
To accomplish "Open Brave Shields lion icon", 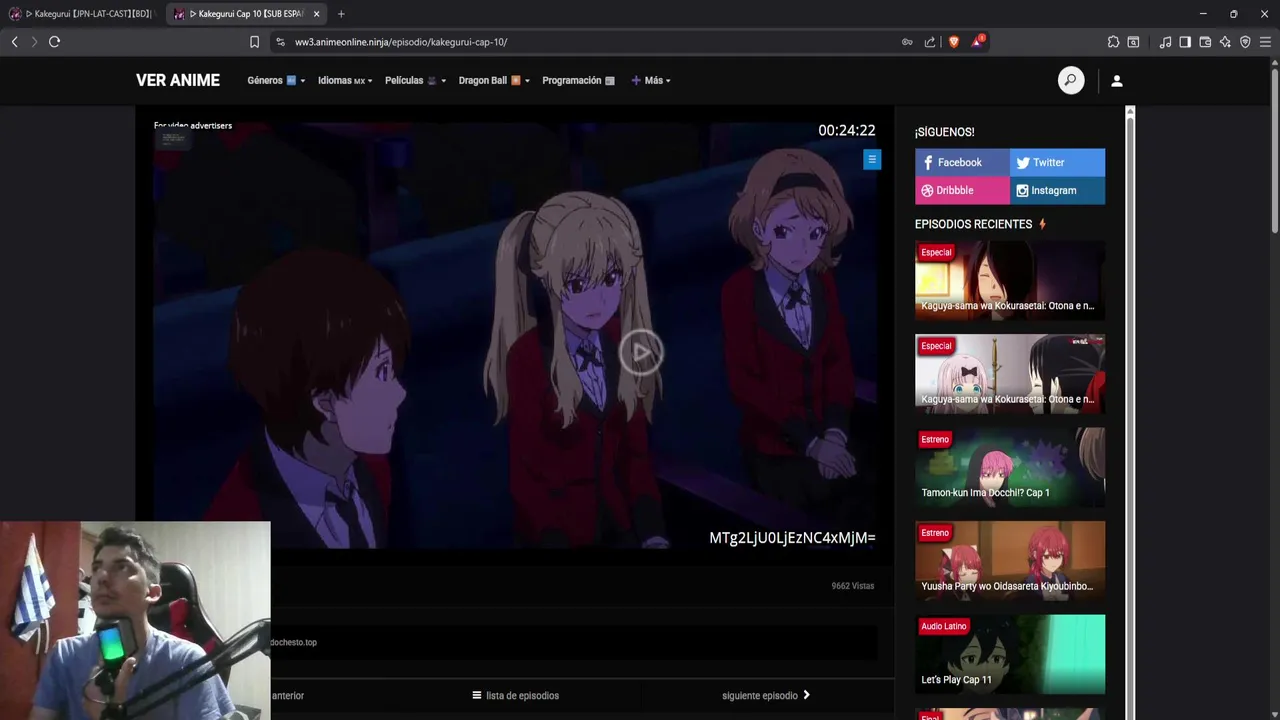I will (953, 42).
